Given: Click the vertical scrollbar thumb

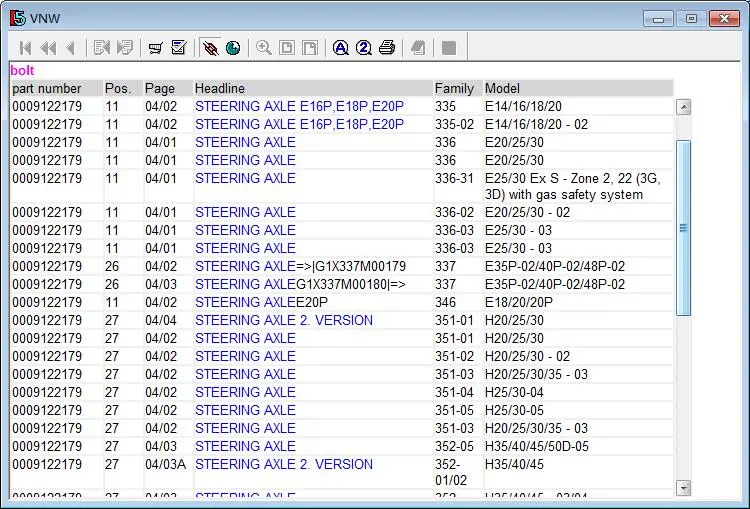Looking at the screenshot, I should 684,227.
